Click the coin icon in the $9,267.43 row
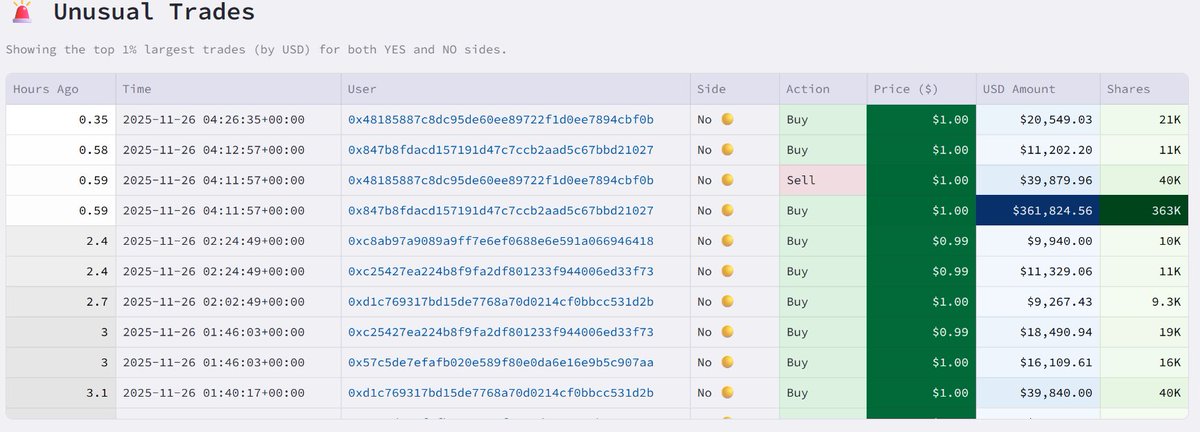Screen dimensions: 1200x432 click(x=728, y=302)
